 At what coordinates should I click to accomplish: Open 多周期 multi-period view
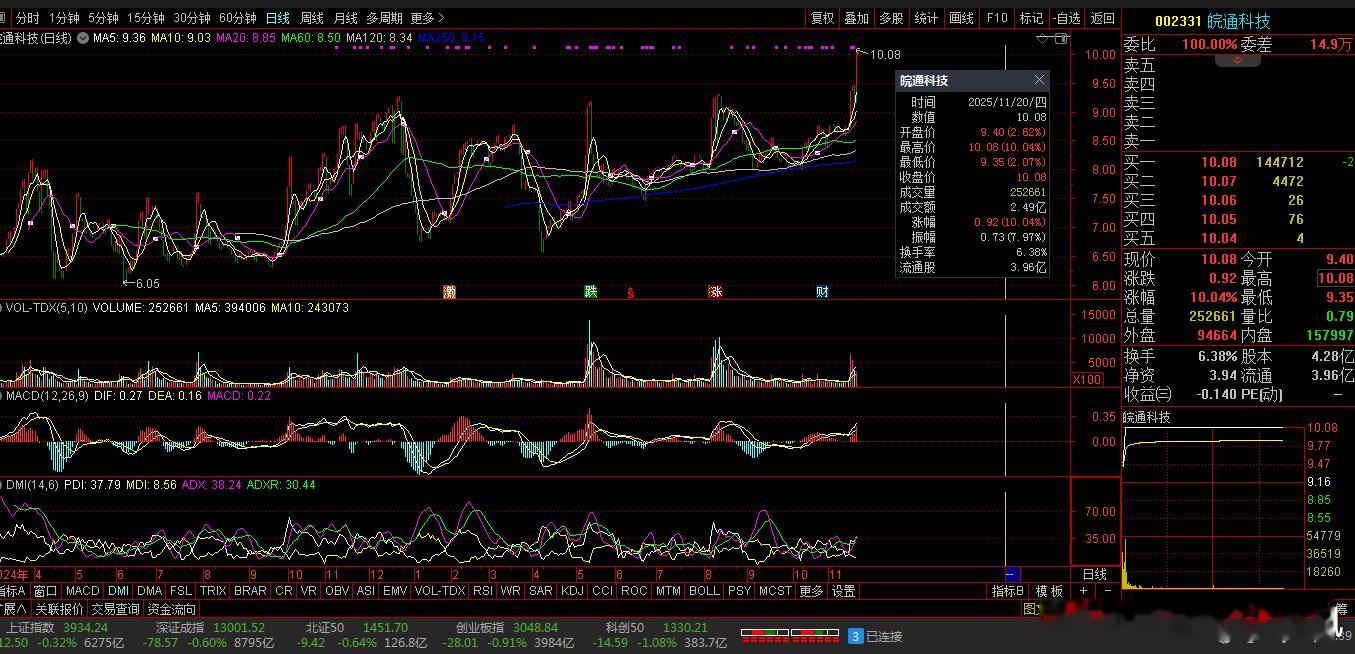[x=384, y=18]
